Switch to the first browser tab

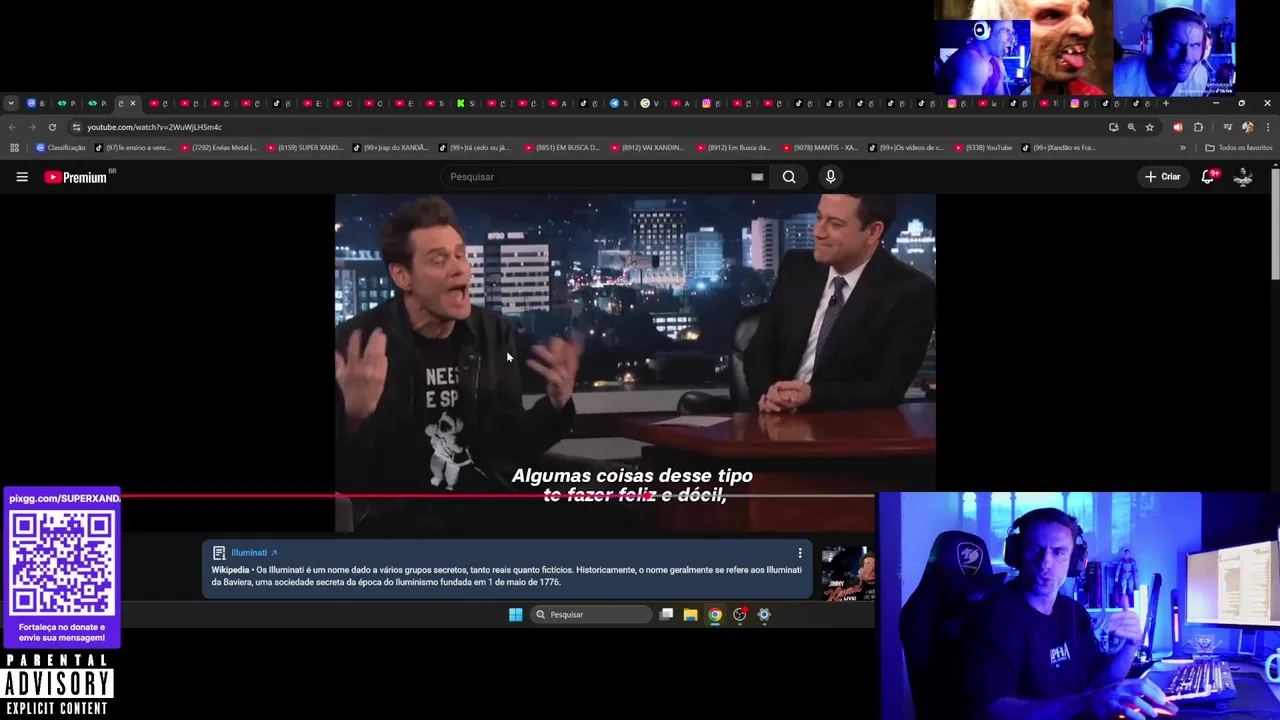(35, 103)
